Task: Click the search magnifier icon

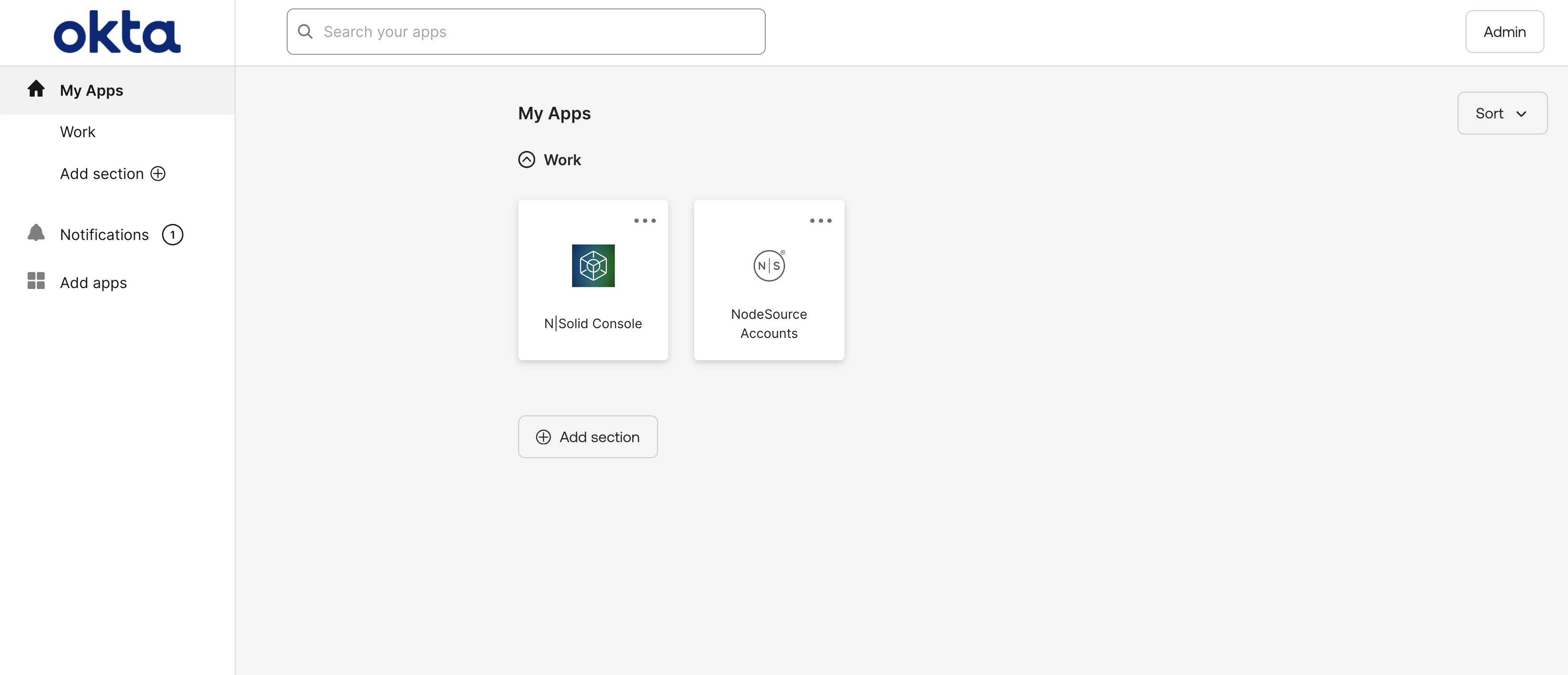Action: click(305, 32)
